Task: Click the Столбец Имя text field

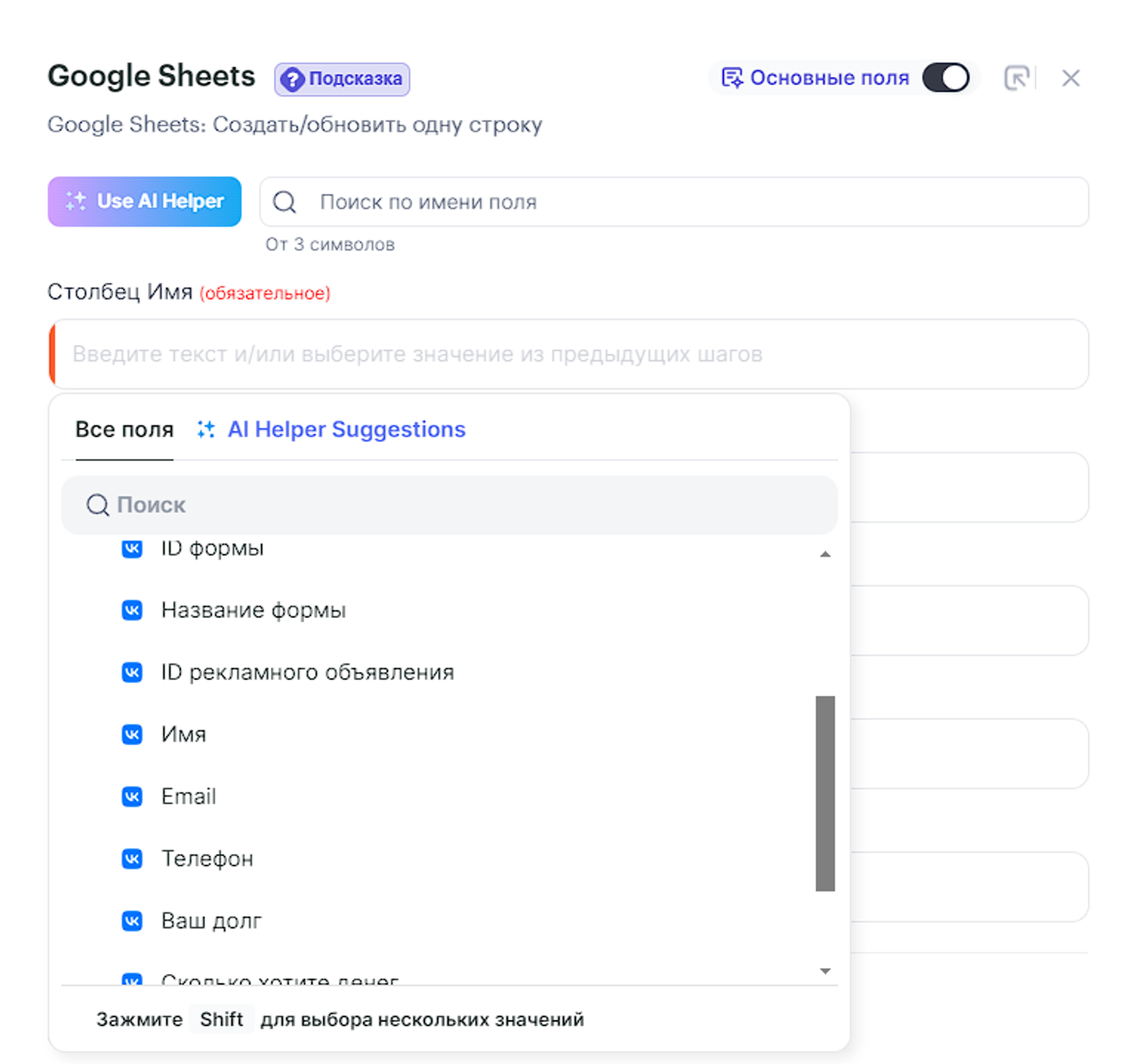Action: point(569,354)
